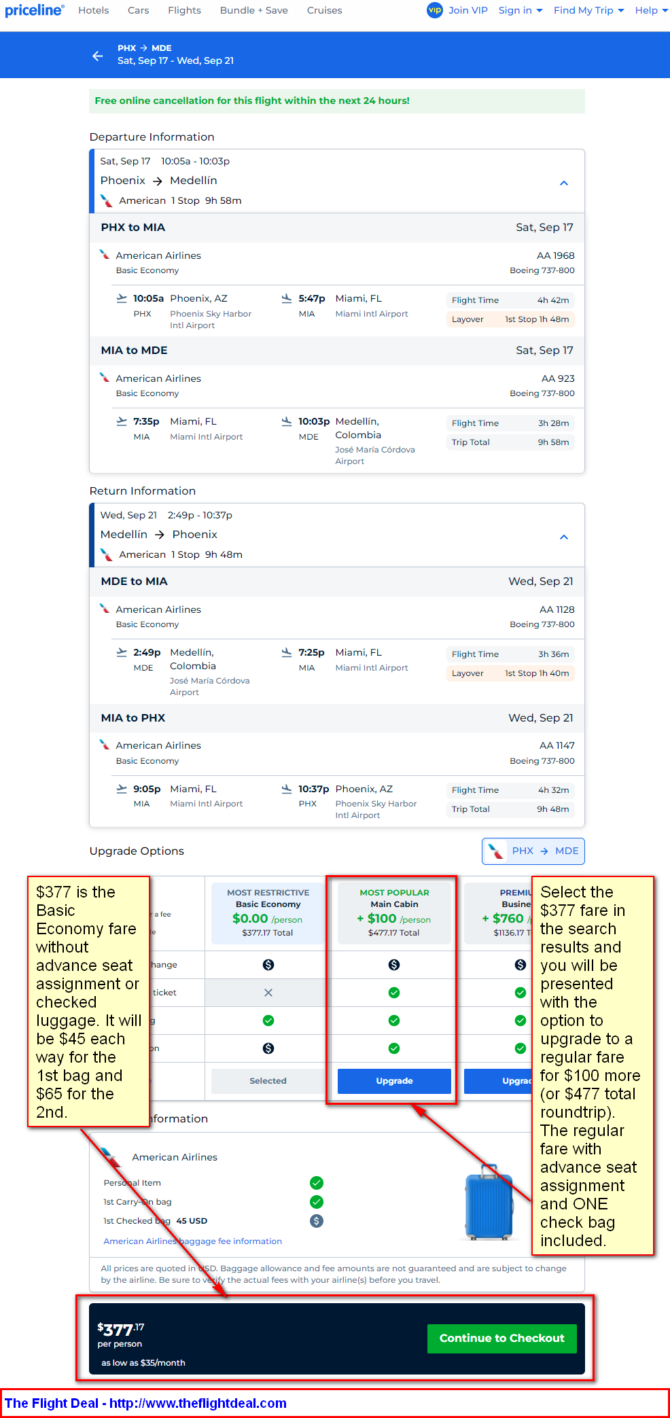The height and width of the screenshot is (1418, 670).
Task: Click the green check in Basic Economy column
Action: pos(268,1020)
